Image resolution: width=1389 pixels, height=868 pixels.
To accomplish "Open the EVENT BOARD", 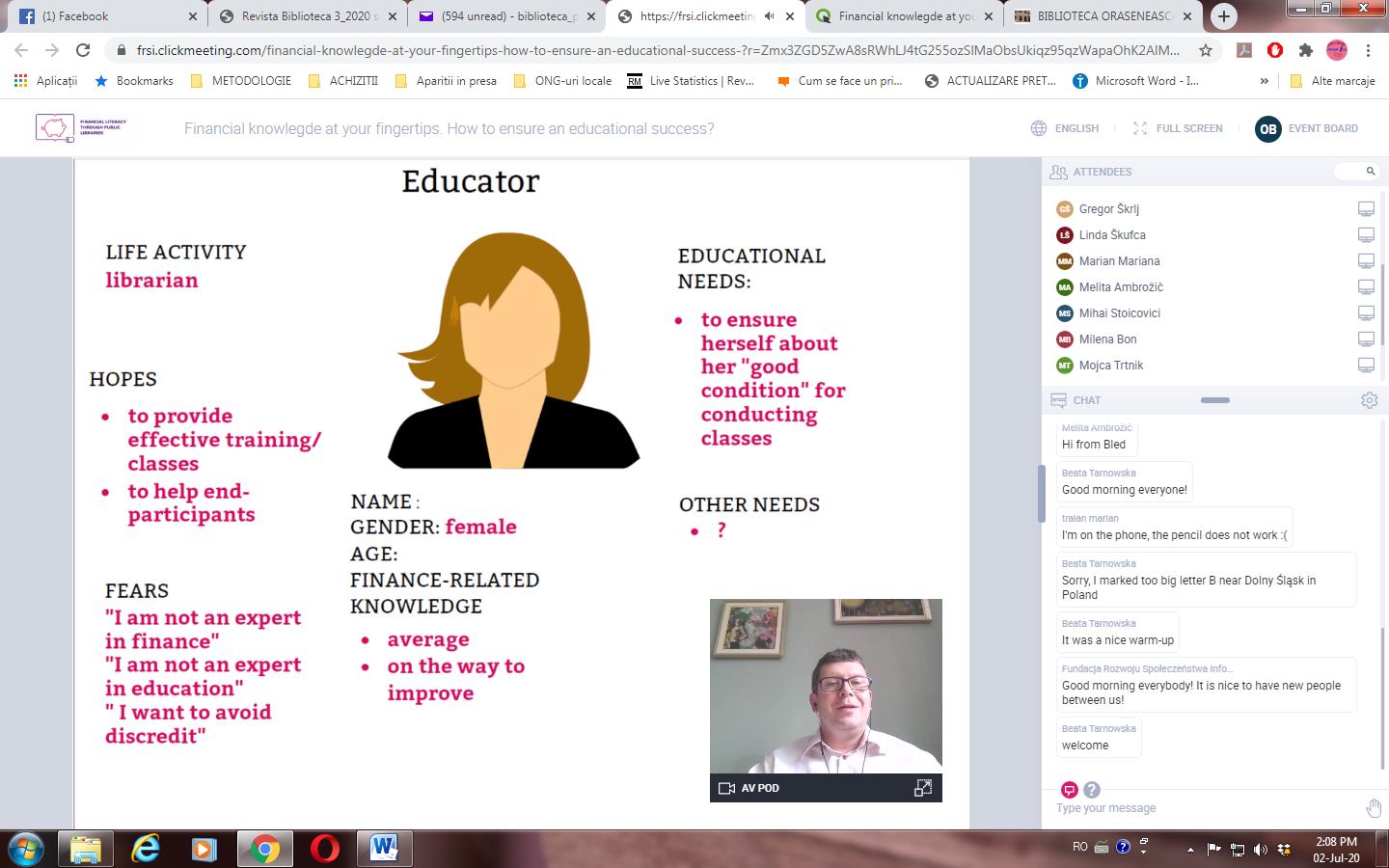I will point(1307,128).
